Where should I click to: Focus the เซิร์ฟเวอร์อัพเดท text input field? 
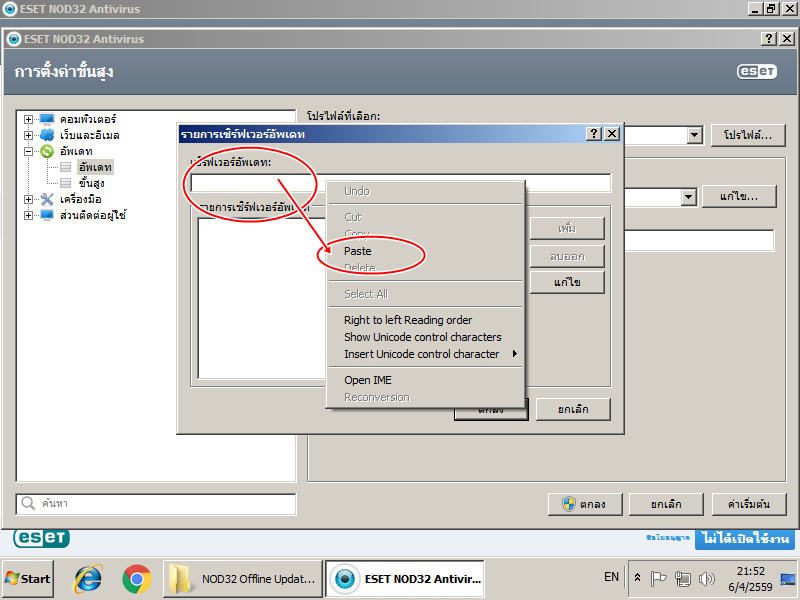point(401,183)
